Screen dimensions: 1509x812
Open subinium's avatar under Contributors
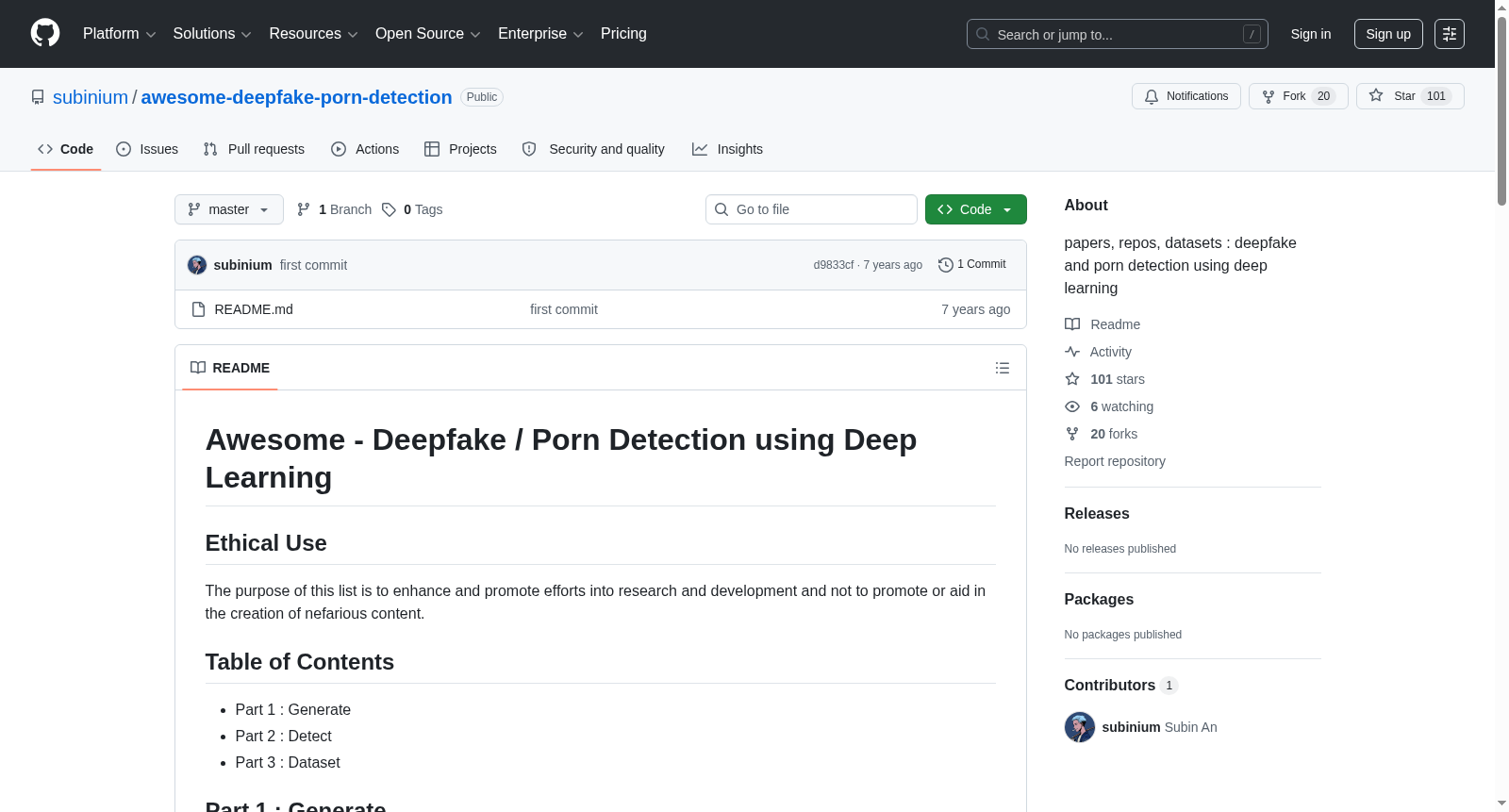click(1080, 727)
